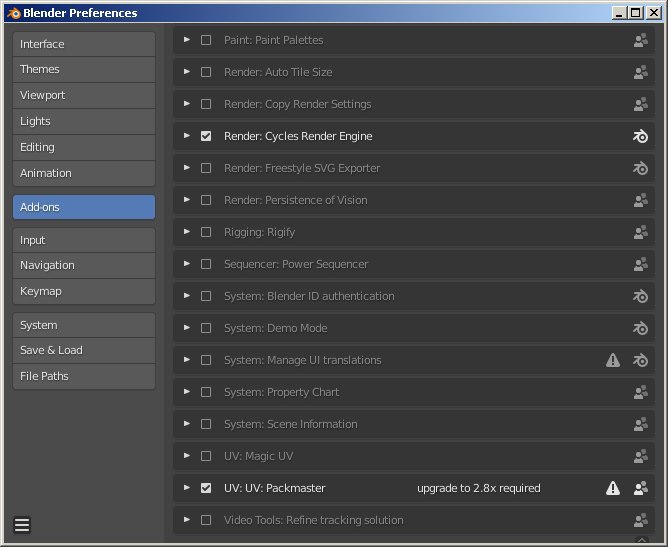Click warning triangle on Manage UI translations row
The height and width of the screenshot is (547, 668).
coord(613,360)
